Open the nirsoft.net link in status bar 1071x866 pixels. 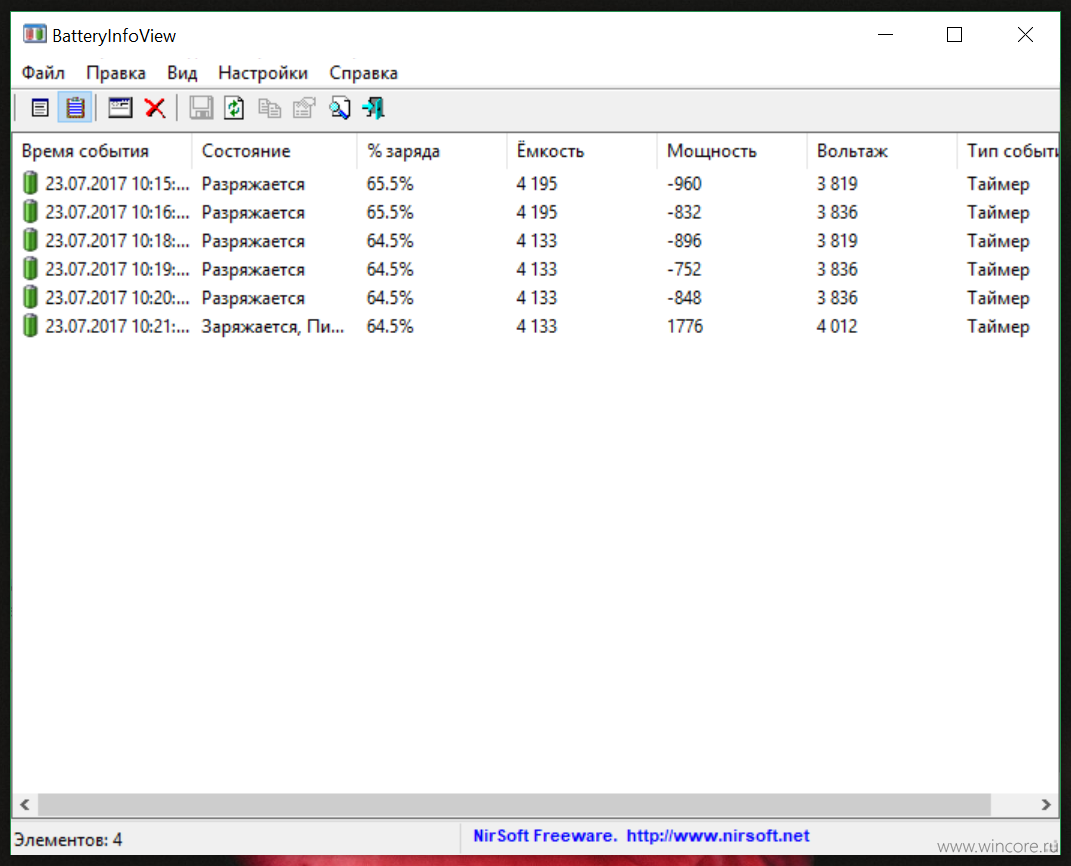click(718, 835)
